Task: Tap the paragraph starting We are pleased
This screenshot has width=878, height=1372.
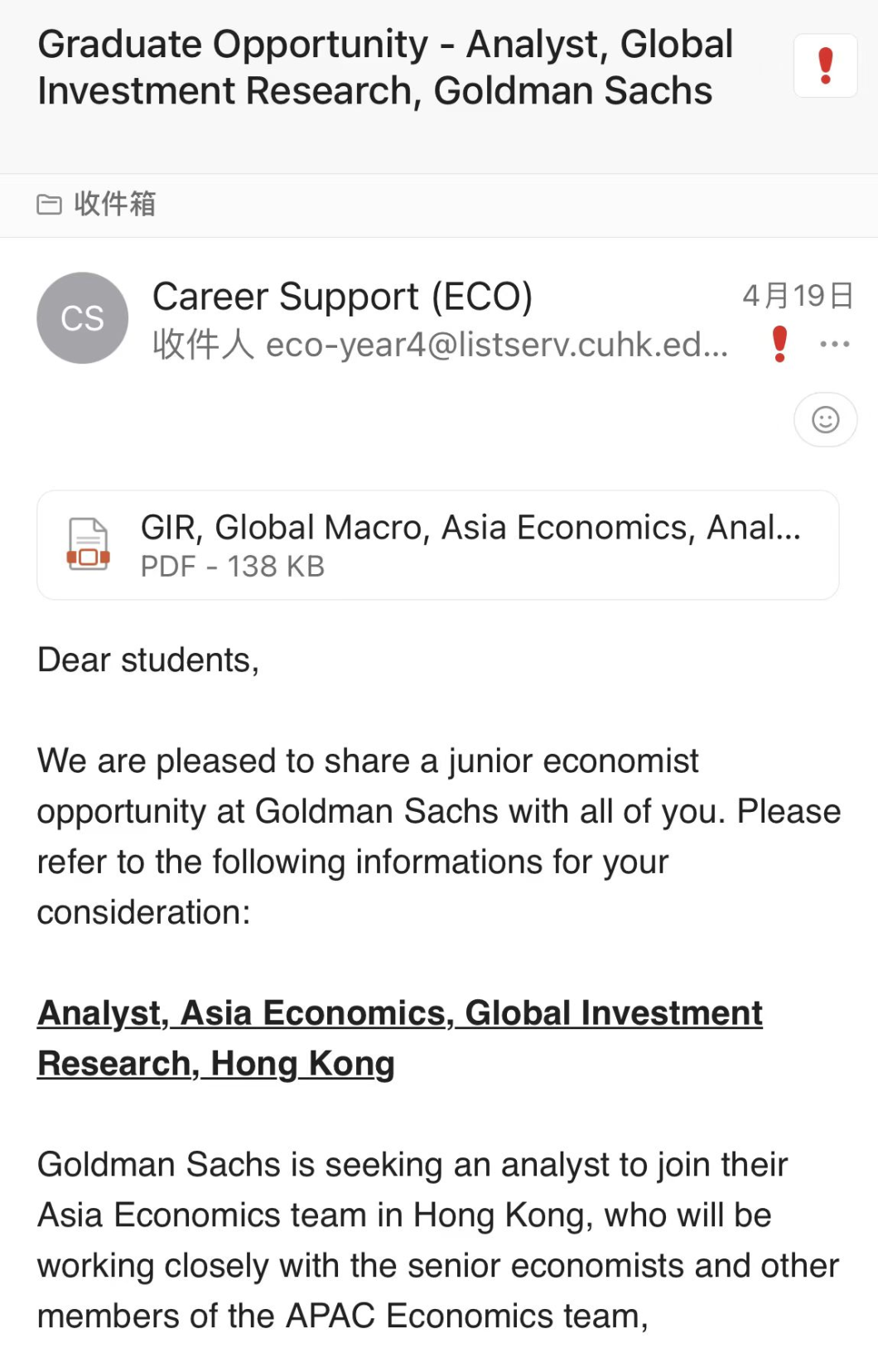Action: coord(439,837)
